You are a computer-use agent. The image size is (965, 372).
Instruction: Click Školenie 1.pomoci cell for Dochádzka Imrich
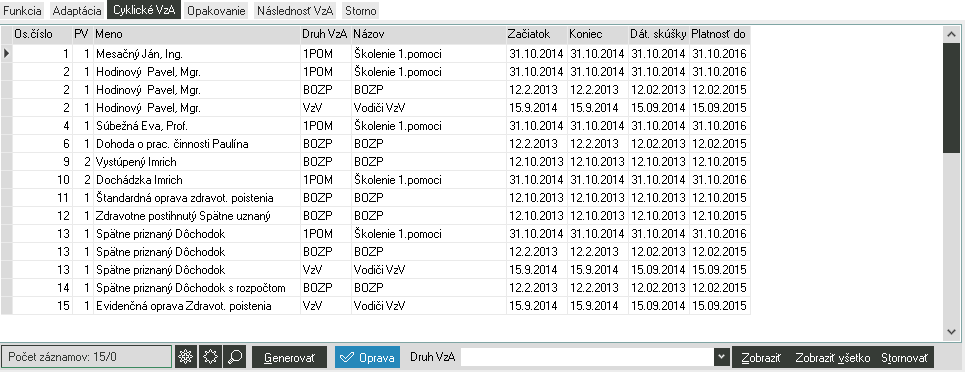pyautogui.click(x=429, y=180)
